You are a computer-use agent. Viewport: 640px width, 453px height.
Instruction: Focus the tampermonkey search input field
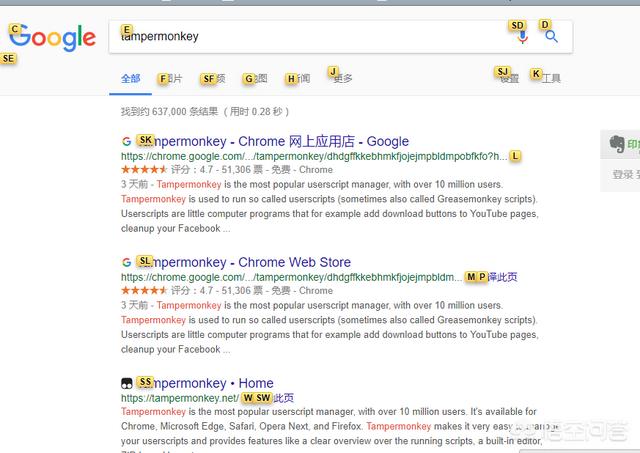310,37
